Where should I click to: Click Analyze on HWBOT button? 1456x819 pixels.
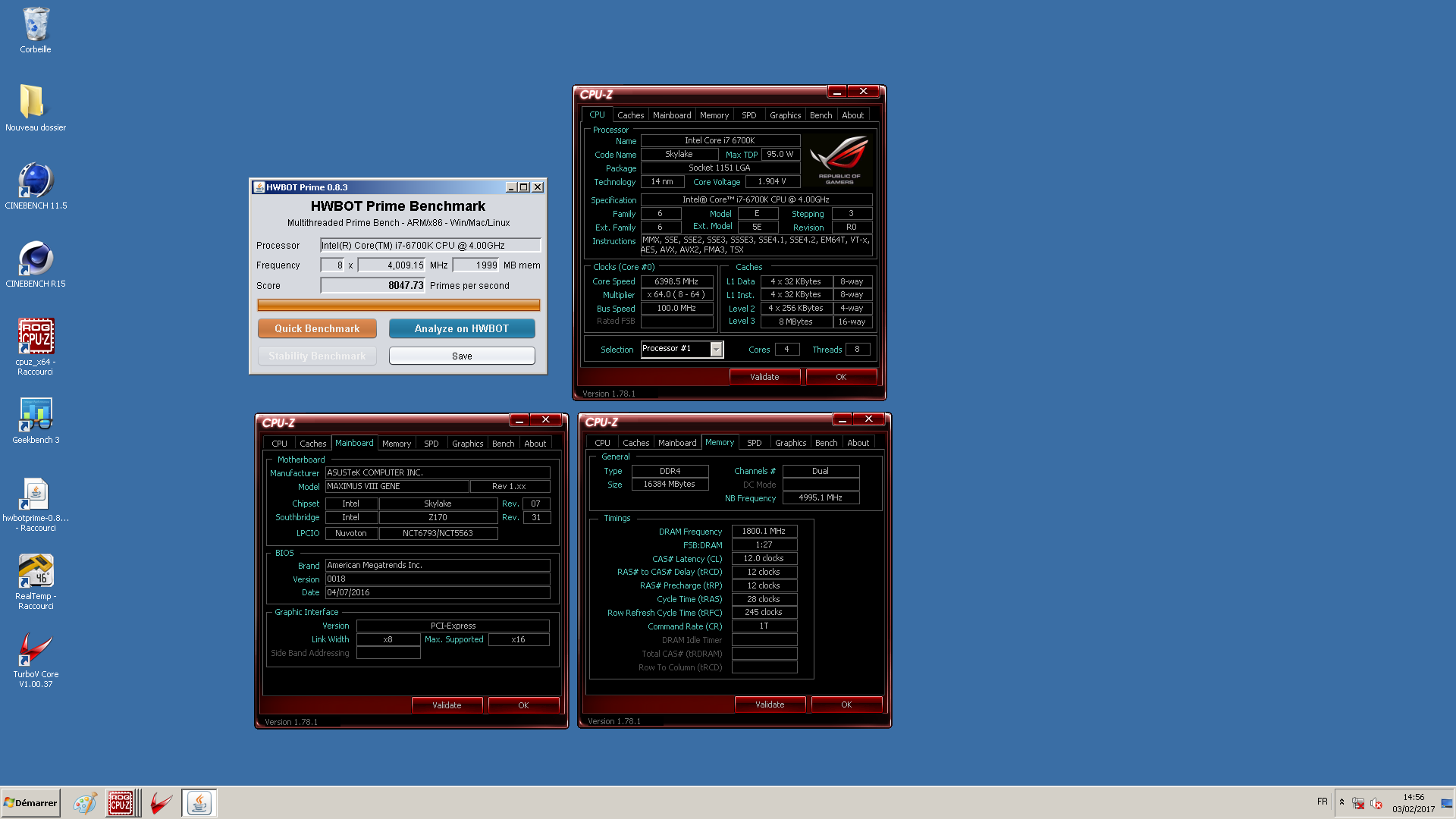[x=462, y=328]
